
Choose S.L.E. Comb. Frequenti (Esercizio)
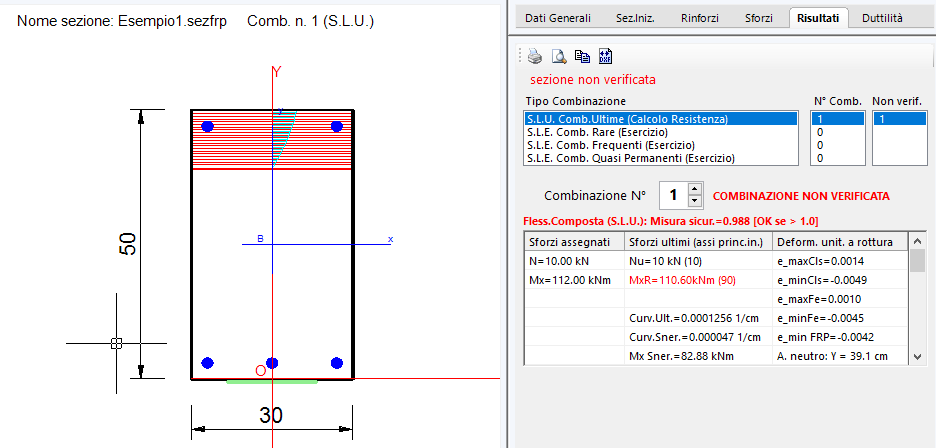coord(661,145)
